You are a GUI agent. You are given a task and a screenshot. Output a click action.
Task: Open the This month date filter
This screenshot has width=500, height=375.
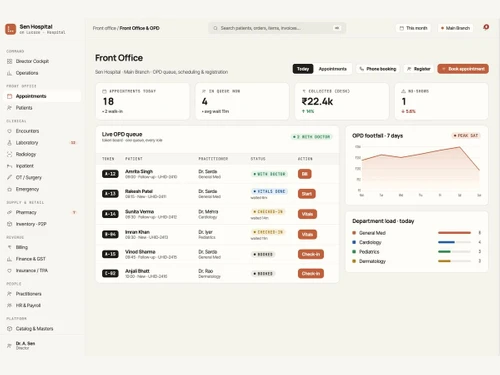coord(413,28)
